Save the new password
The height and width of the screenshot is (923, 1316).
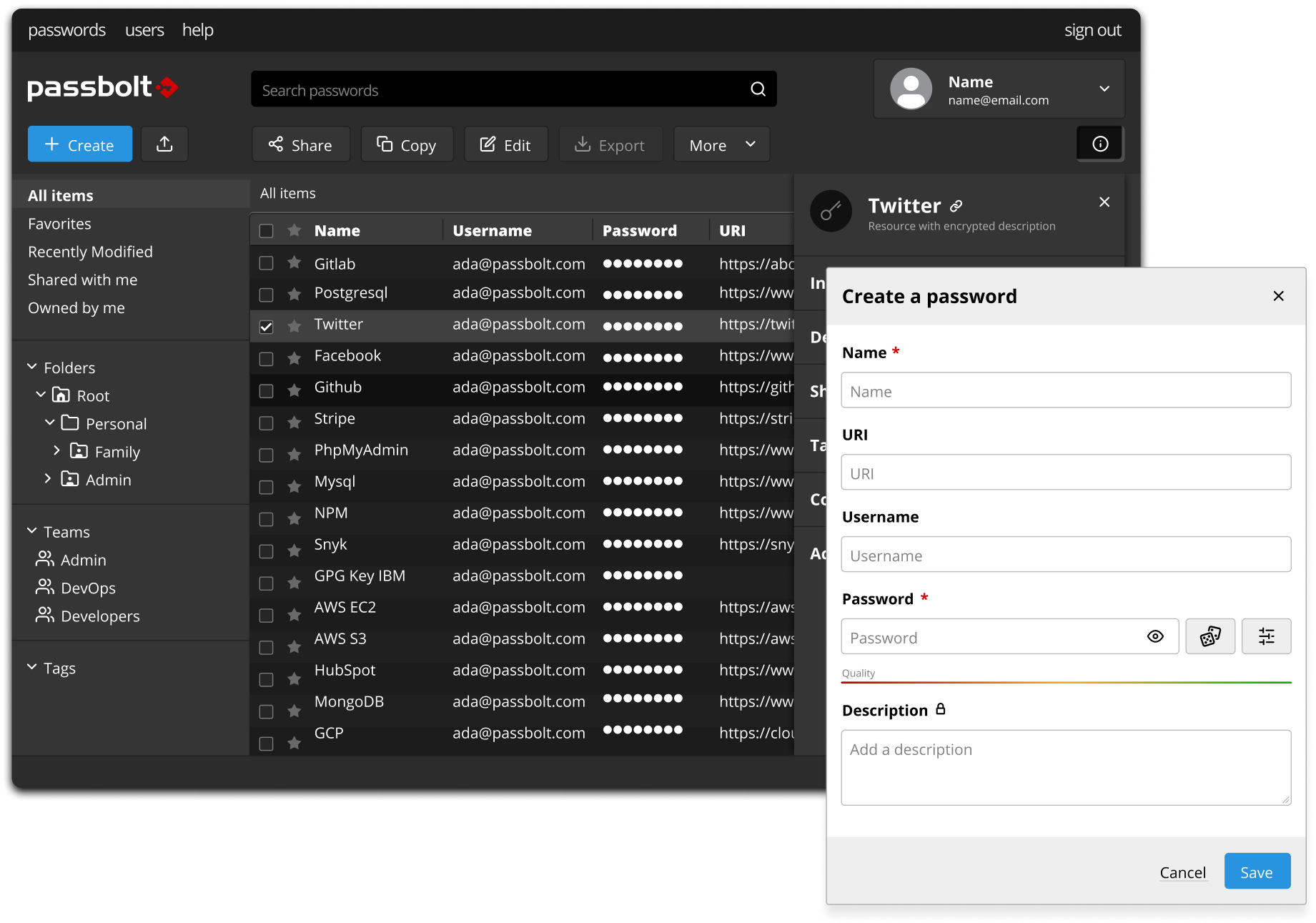(x=1257, y=872)
